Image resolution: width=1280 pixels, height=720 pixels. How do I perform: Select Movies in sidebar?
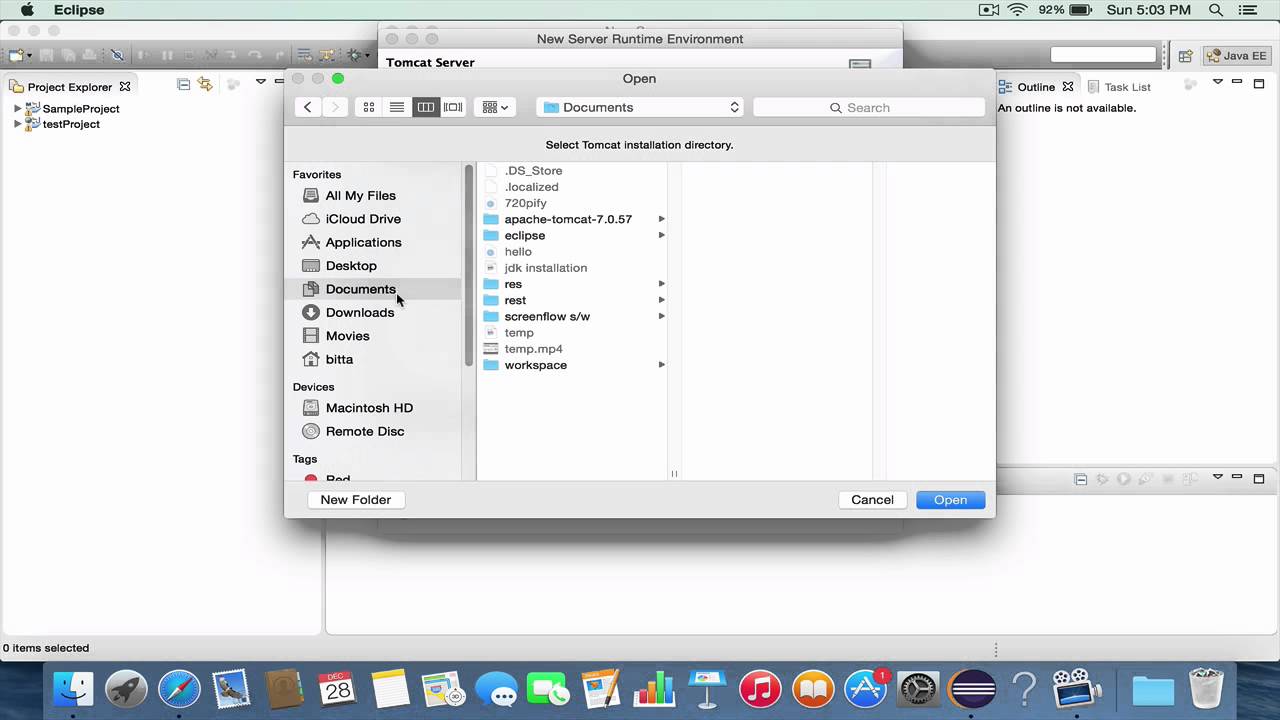coord(347,336)
